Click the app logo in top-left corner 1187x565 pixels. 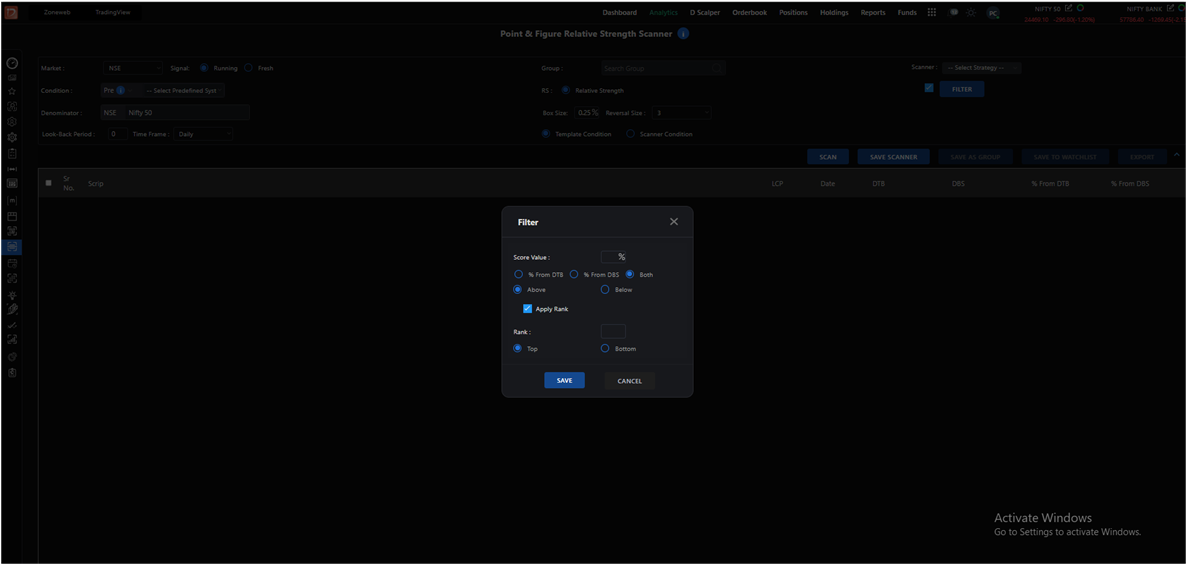pyautogui.click(x=11, y=12)
